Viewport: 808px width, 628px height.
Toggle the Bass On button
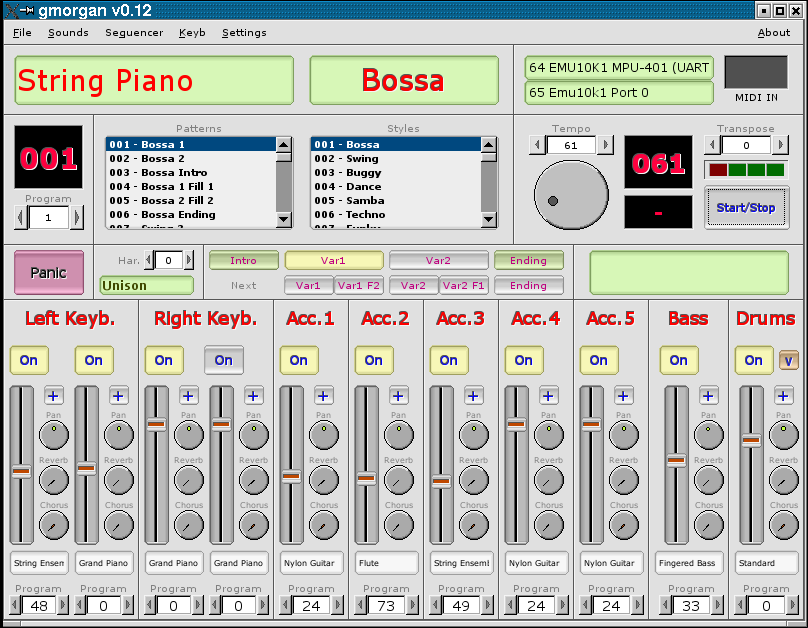pos(679,360)
